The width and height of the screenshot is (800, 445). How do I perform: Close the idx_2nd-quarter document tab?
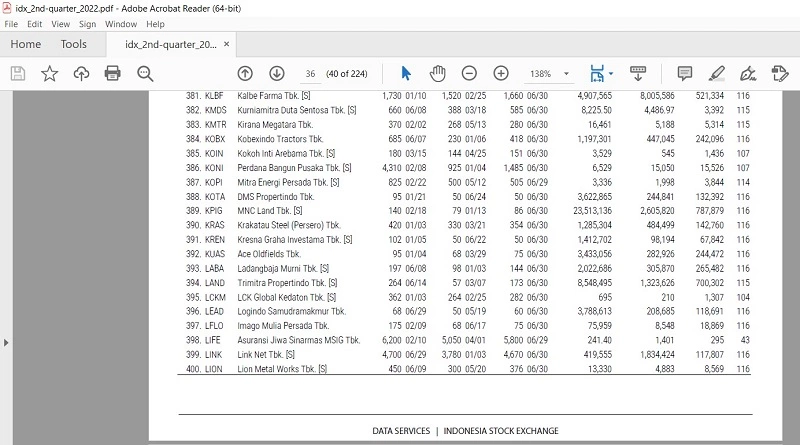tap(227, 44)
